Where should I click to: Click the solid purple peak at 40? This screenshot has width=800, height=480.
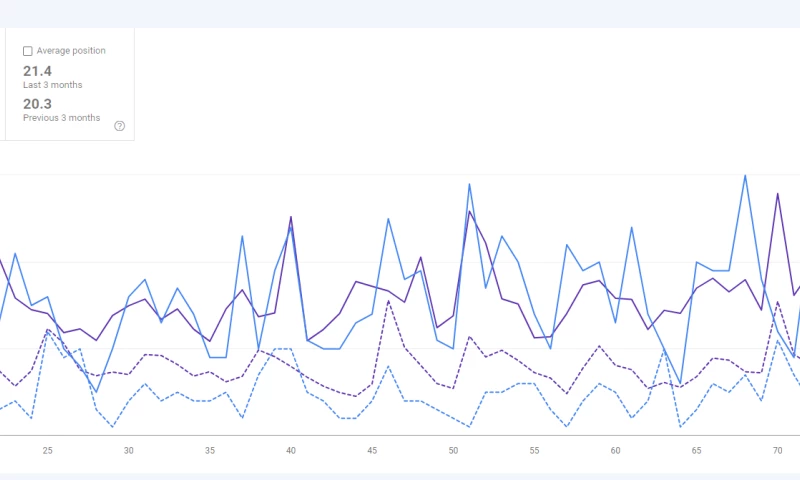pos(291,217)
